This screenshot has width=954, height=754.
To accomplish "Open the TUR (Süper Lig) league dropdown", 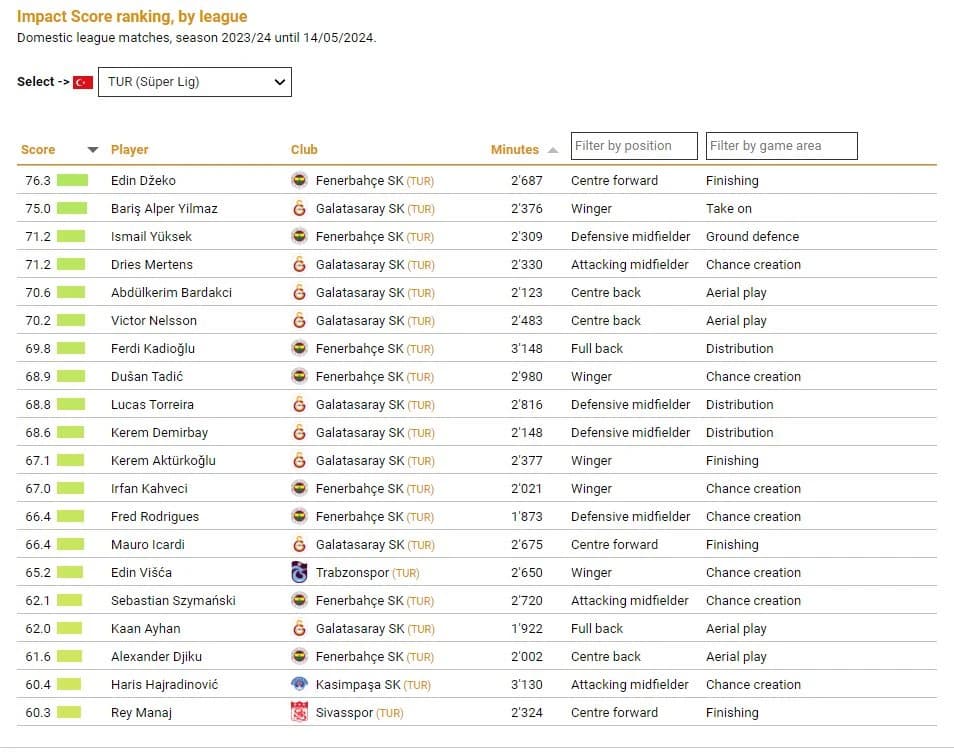I will click(x=195, y=82).
